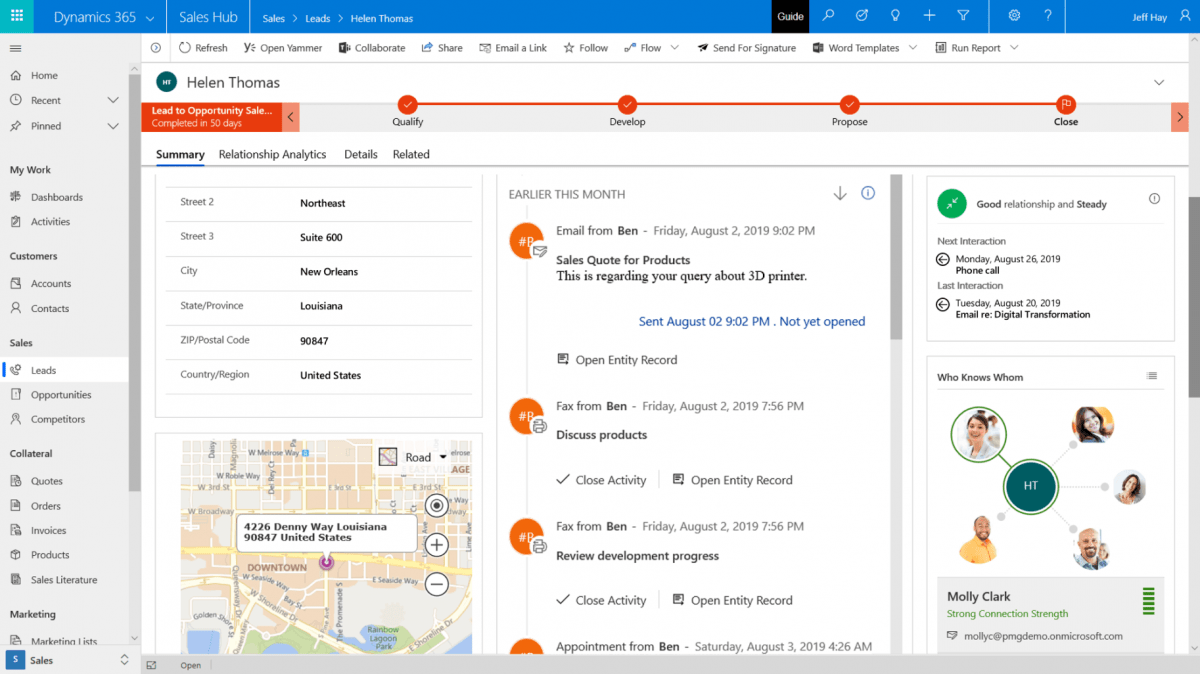The height and width of the screenshot is (674, 1200).
Task: Click the Collaborate command
Action: tap(372, 48)
